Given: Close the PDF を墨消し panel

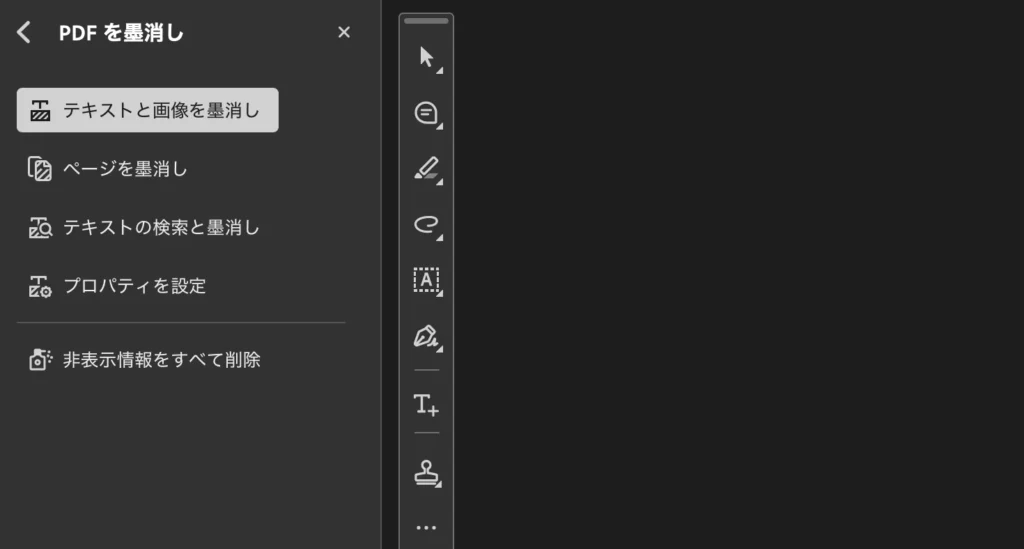Looking at the screenshot, I should 344,32.
